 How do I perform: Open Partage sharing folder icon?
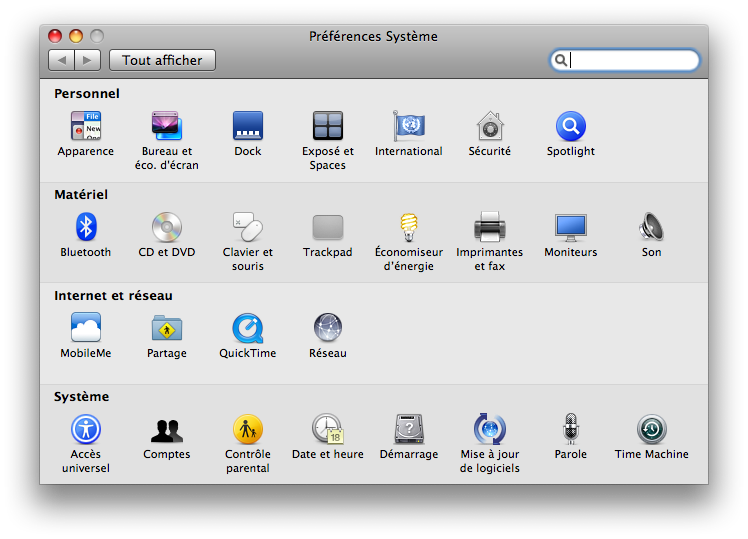(166, 328)
